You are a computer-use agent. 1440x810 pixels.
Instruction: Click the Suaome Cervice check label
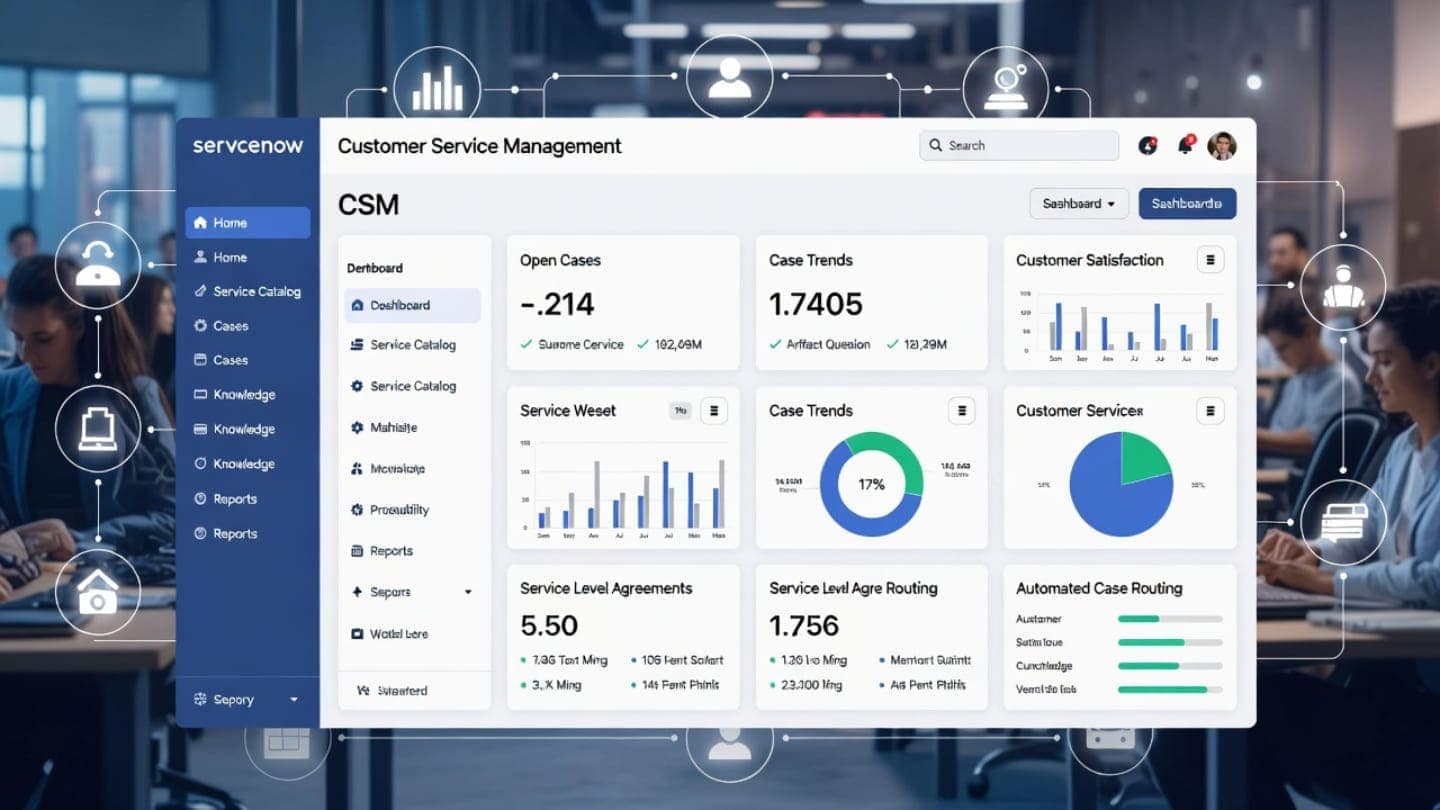tap(572, 344)
